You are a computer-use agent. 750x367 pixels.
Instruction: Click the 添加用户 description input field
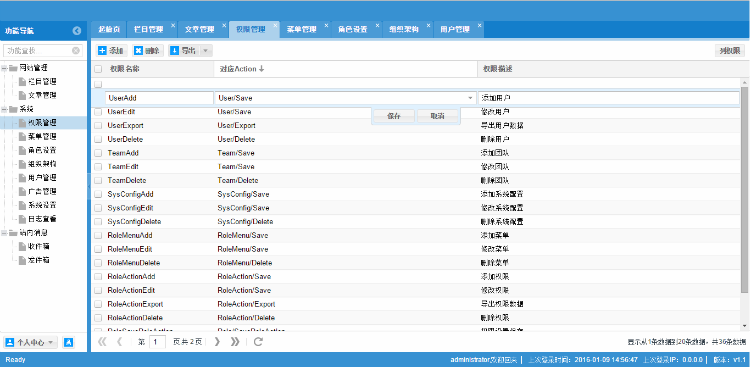coord(608,98)
